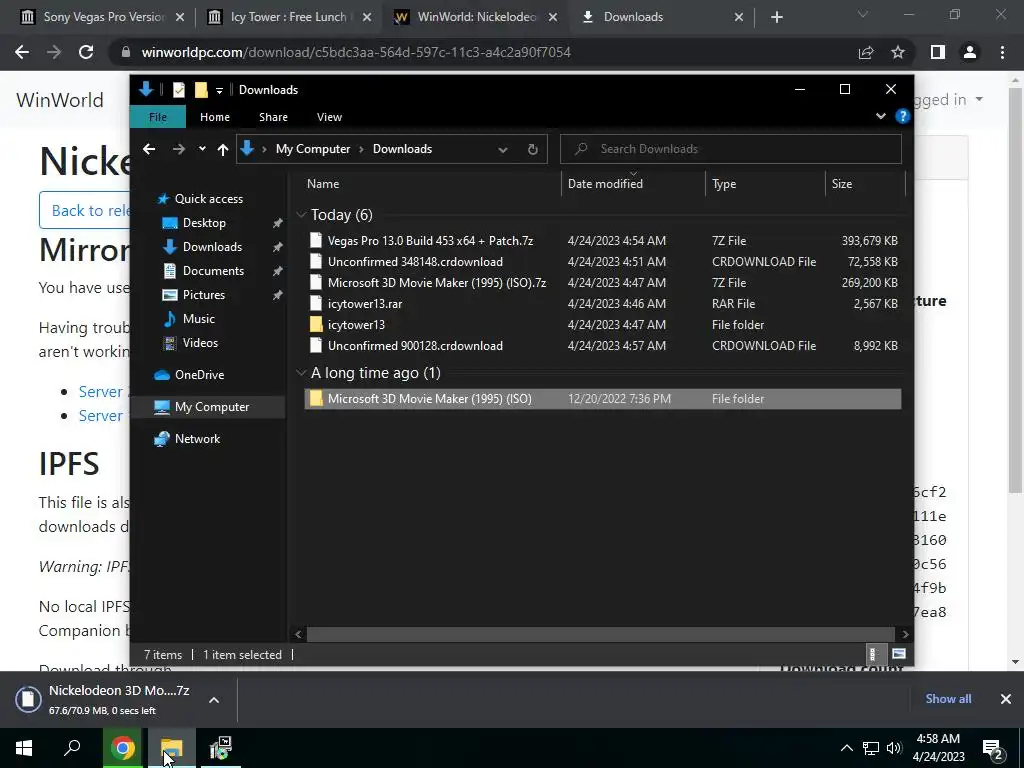
Task: Select OneDrive in navigation pane
Action: pyautogui.click(x=199, y=375)
